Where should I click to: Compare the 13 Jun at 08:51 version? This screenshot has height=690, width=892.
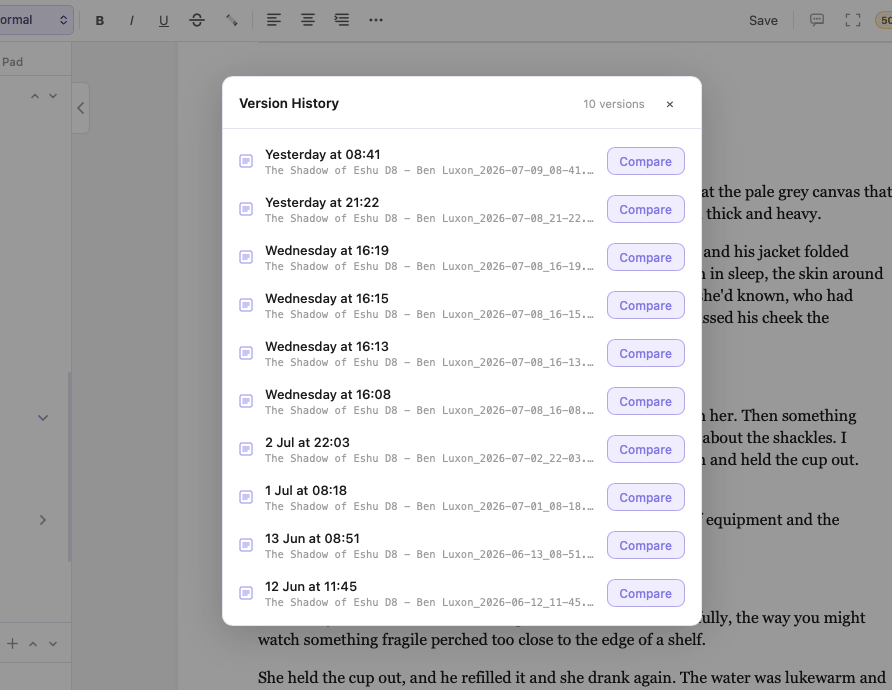[645, 545]
